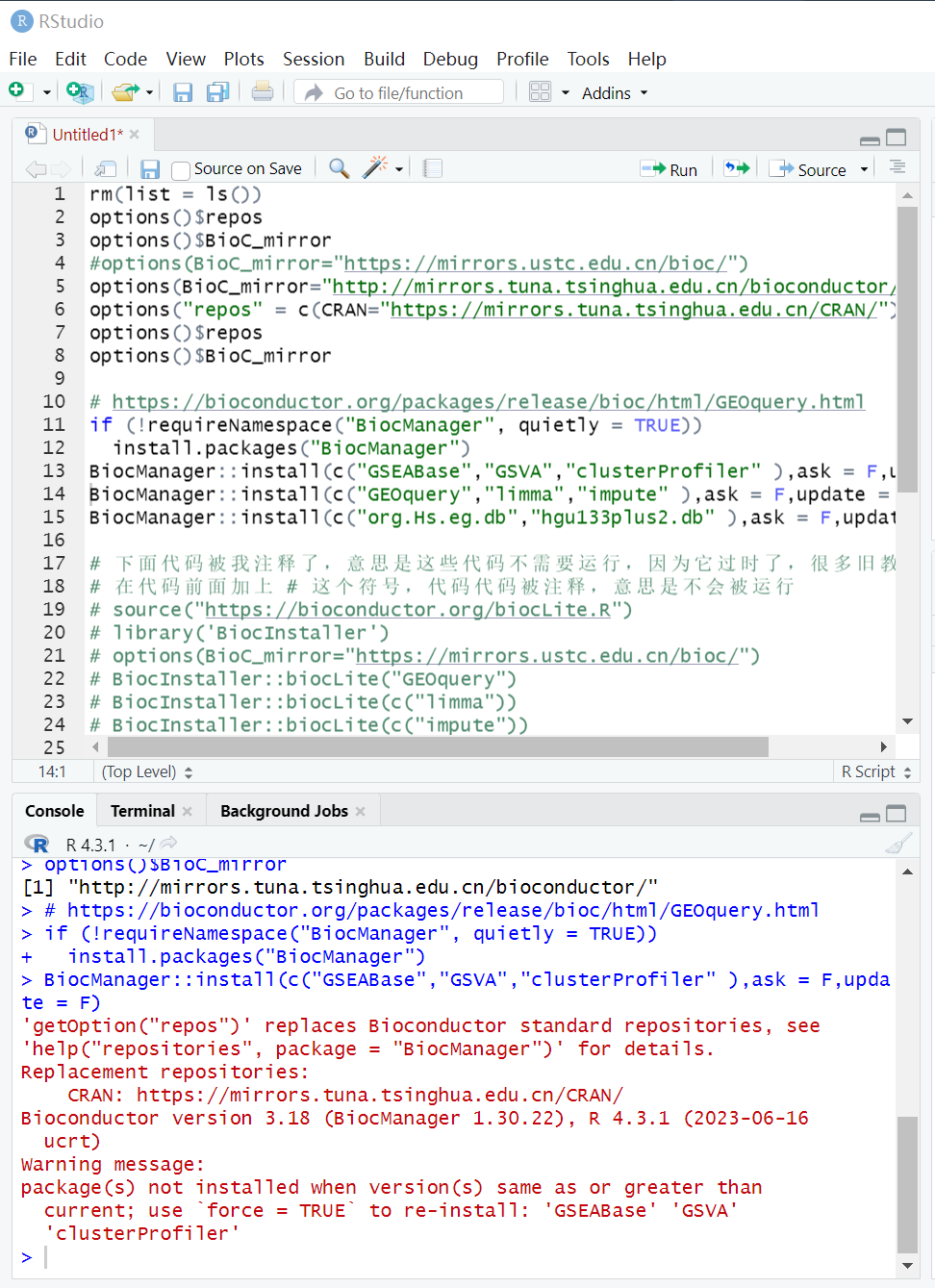Open the panes layout dropdown arrow

click(566, 93)
